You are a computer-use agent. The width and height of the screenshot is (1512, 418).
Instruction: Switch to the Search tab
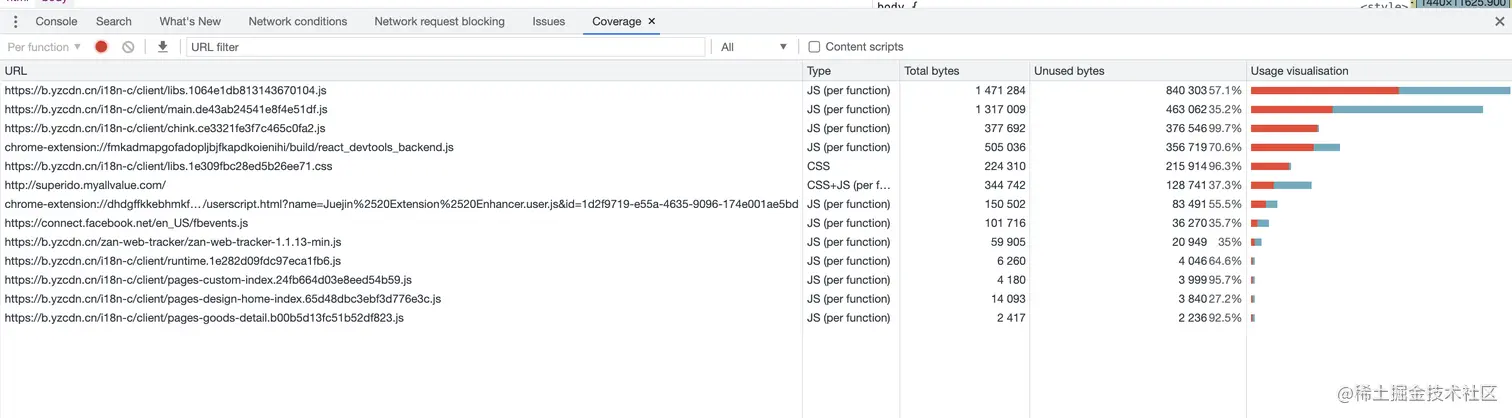pos(114,21)
